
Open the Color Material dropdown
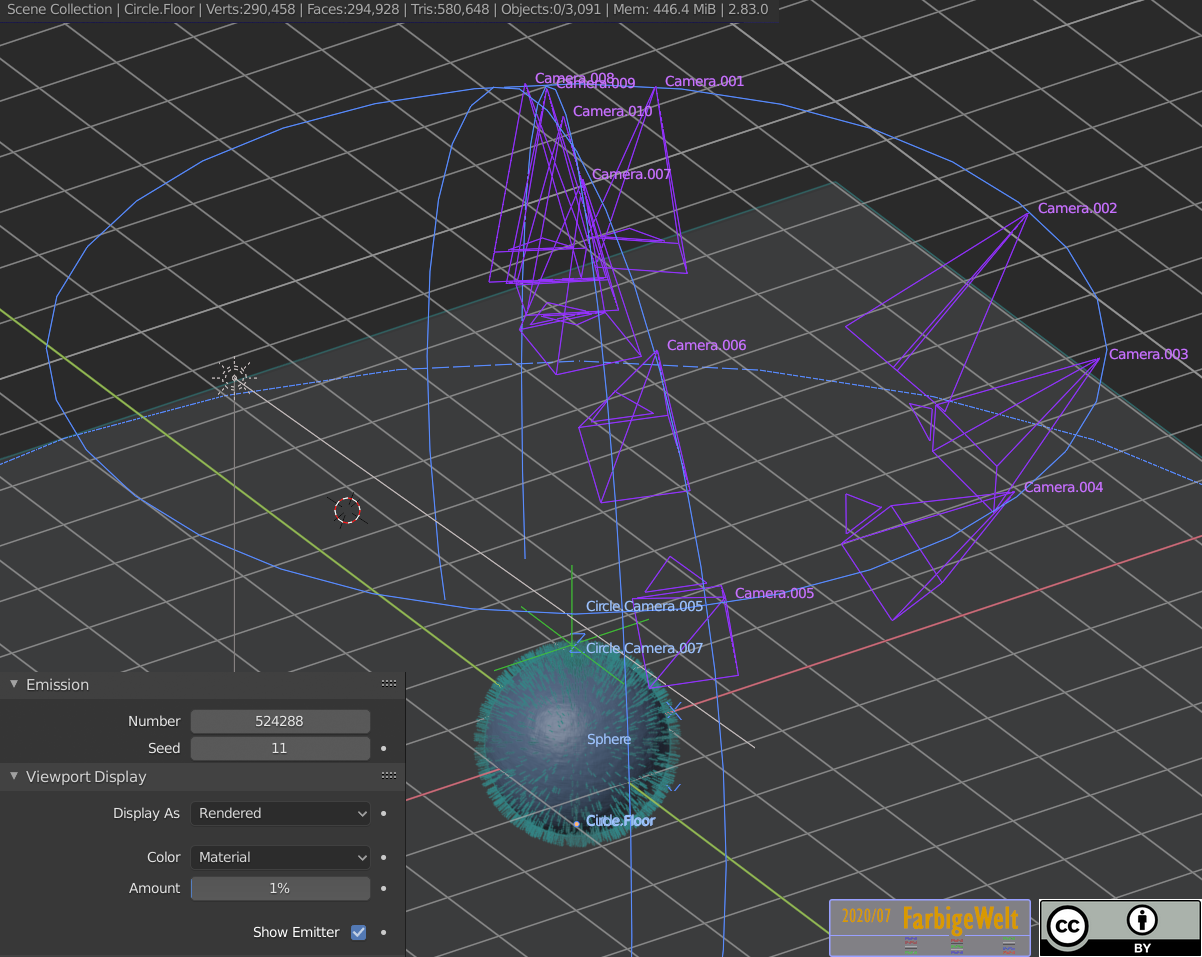[280, 857]
